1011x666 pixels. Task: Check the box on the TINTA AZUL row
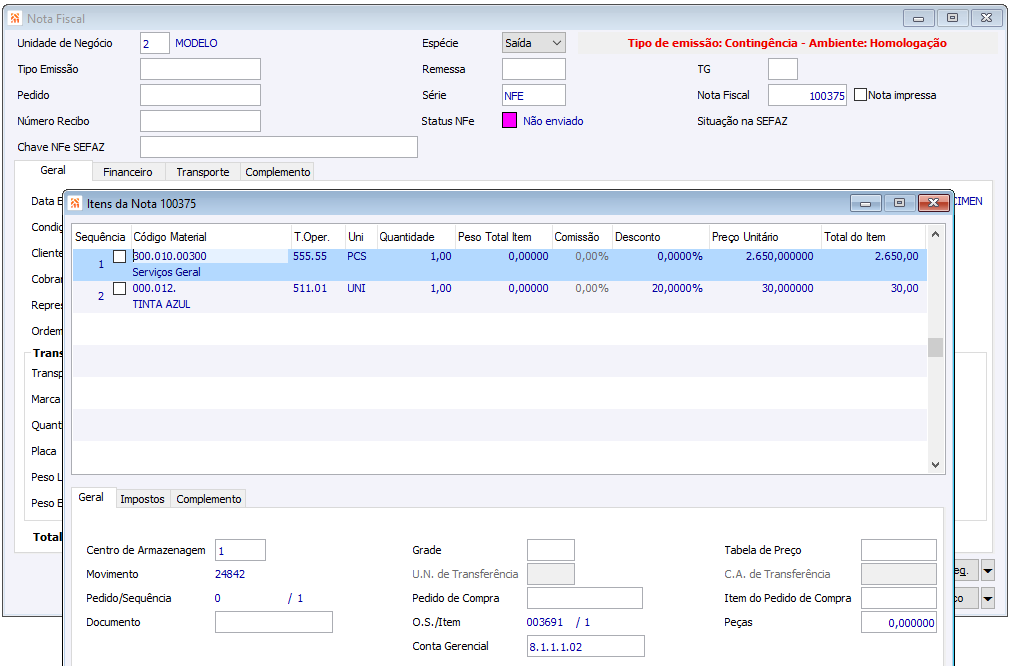pyautogui.click(x=120, y=289)
